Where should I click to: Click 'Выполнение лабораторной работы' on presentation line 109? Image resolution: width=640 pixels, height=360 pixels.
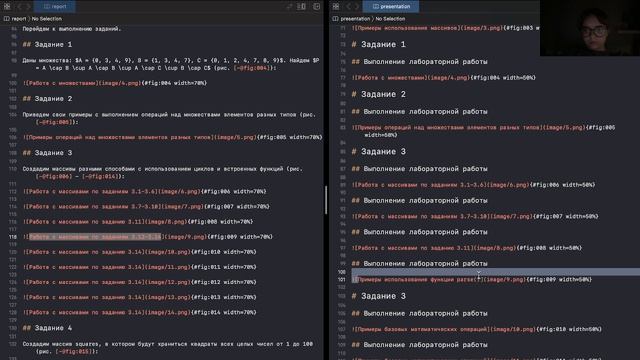pyautogui.click(x=425, y=345)
